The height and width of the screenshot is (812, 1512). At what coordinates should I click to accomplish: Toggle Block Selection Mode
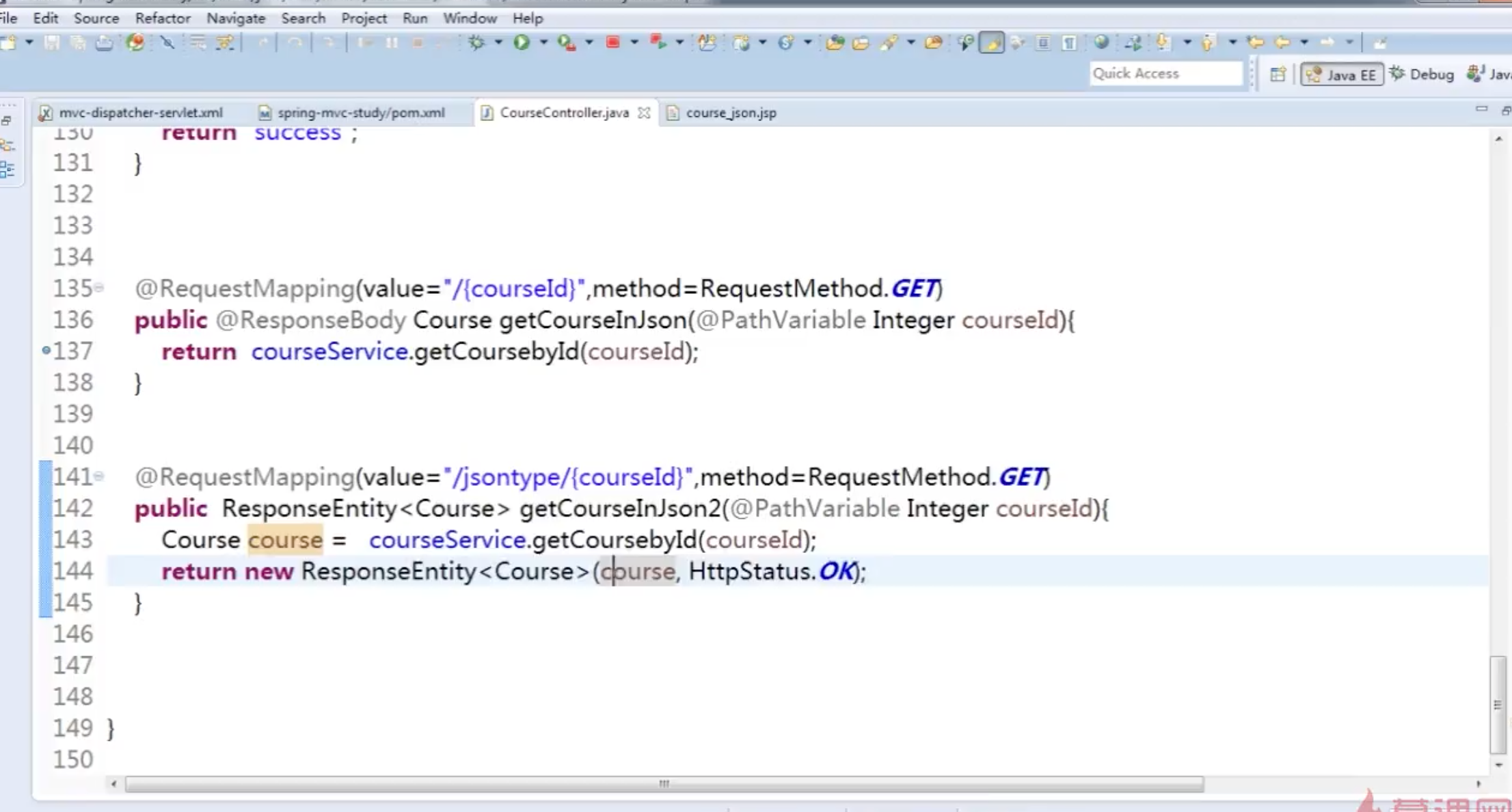(1043, 43)
